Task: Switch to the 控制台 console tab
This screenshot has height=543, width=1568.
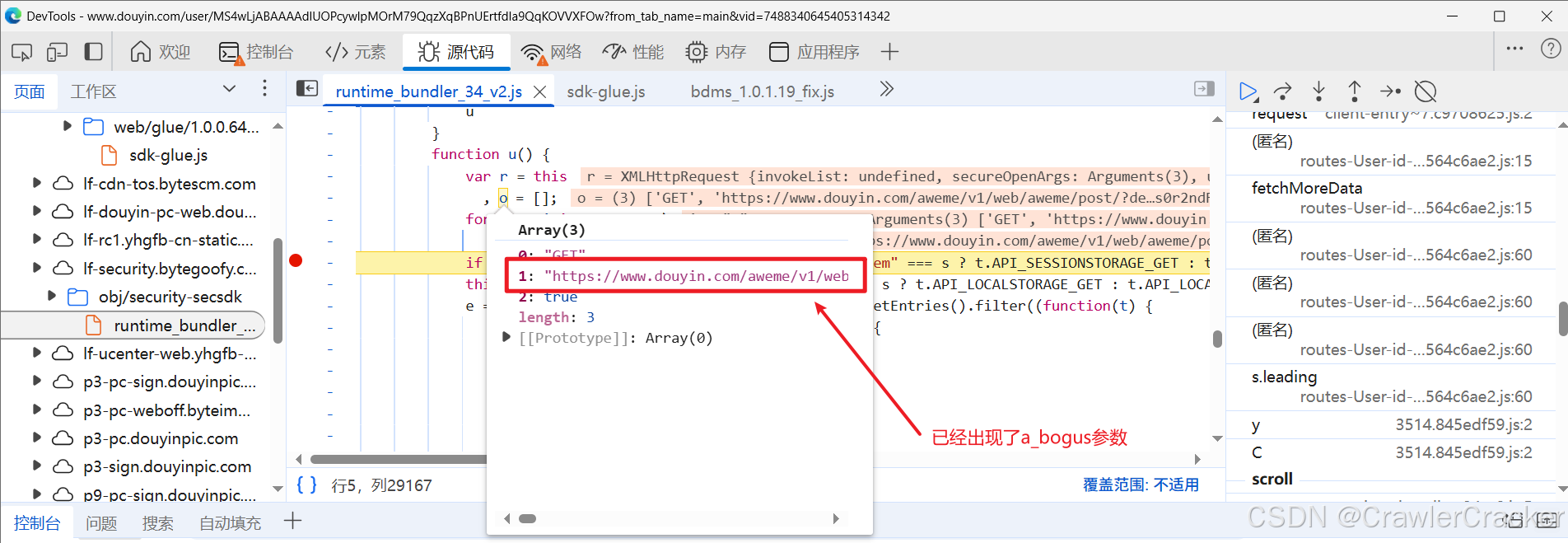Action: point(256,52)
